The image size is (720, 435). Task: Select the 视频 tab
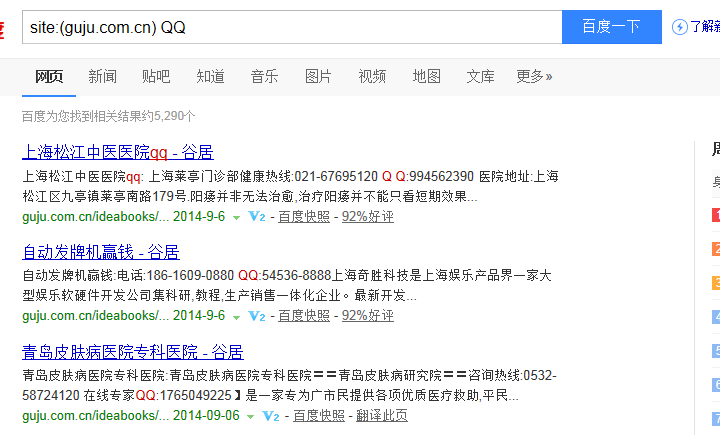(x=372, y=76)
